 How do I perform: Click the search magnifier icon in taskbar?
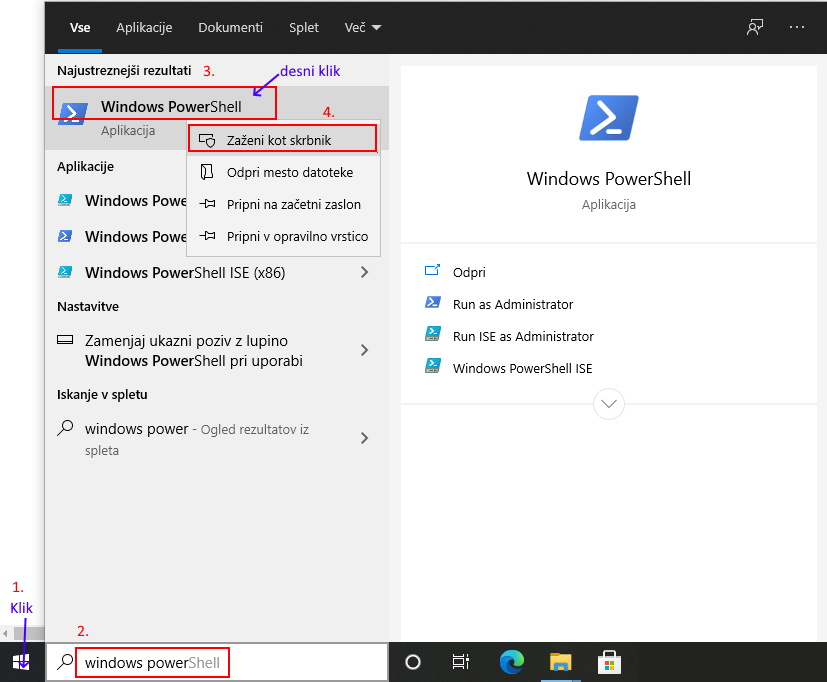click(x=65, y=662)
